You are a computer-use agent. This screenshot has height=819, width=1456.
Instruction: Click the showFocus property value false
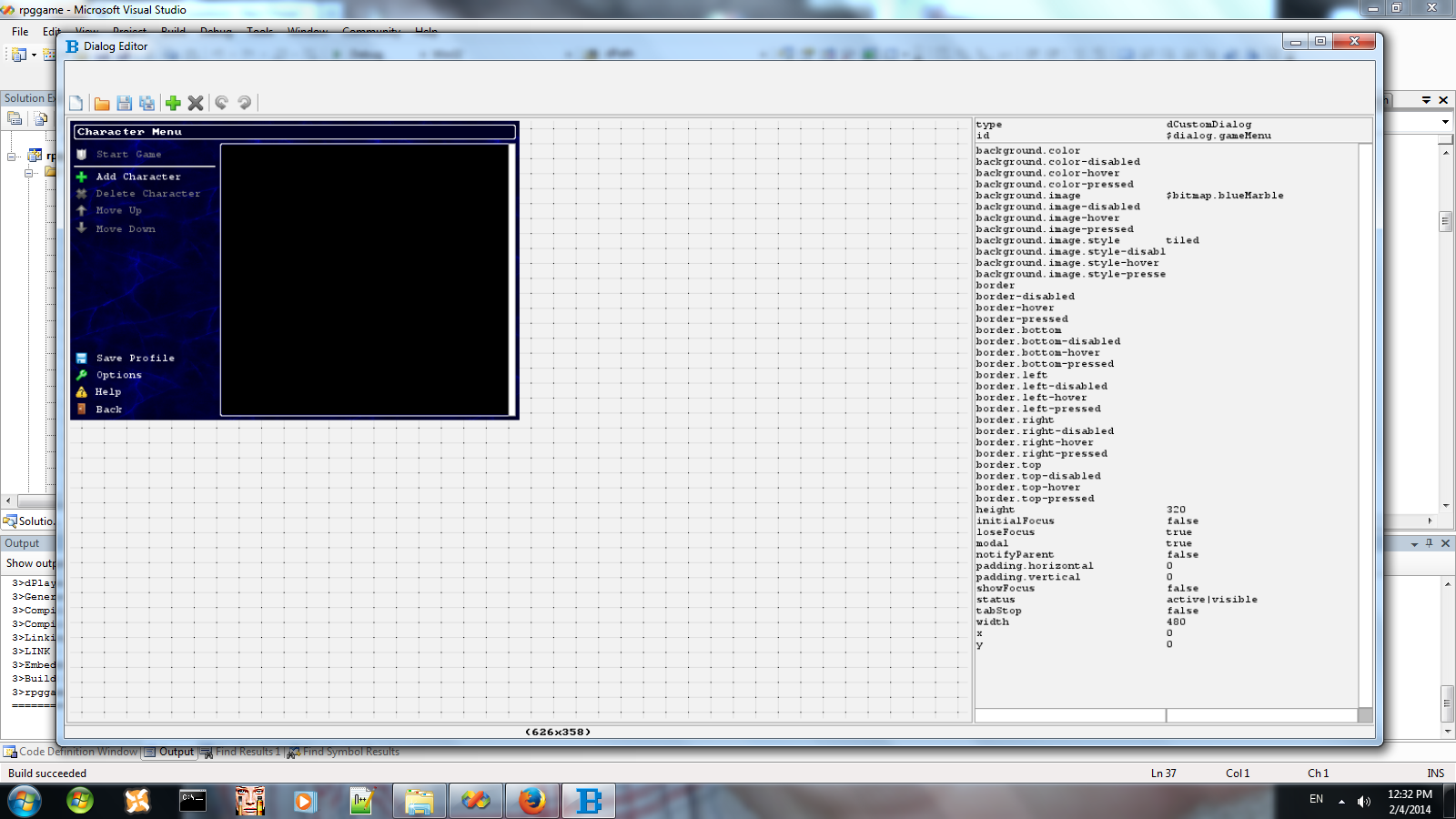[x=1182, y=589]
